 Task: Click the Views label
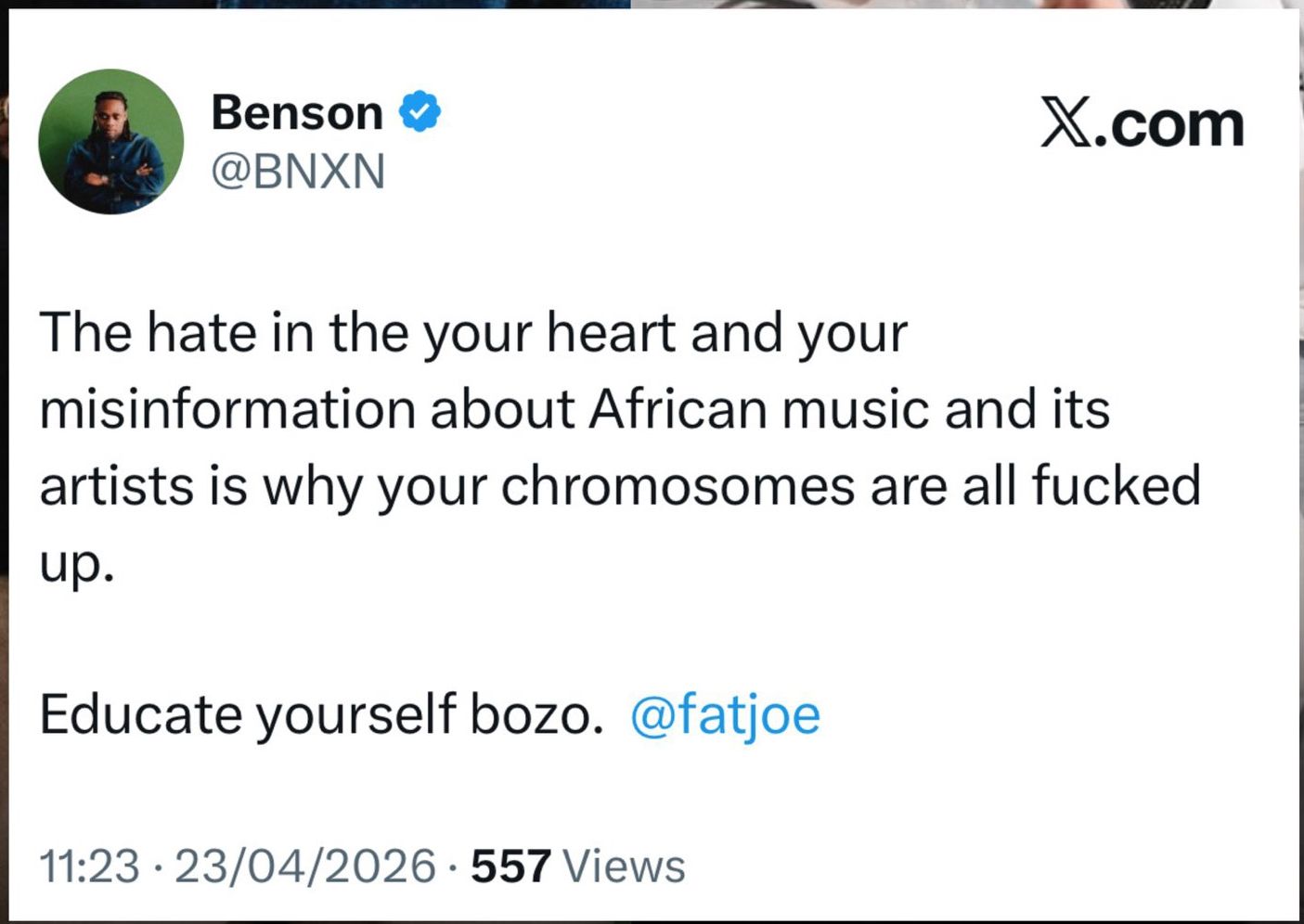pyautogui.click(x=624, y=866)
